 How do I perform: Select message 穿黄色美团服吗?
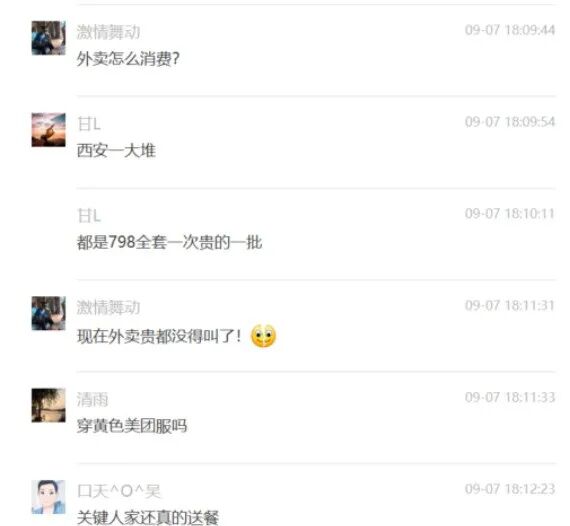[132, 426]
